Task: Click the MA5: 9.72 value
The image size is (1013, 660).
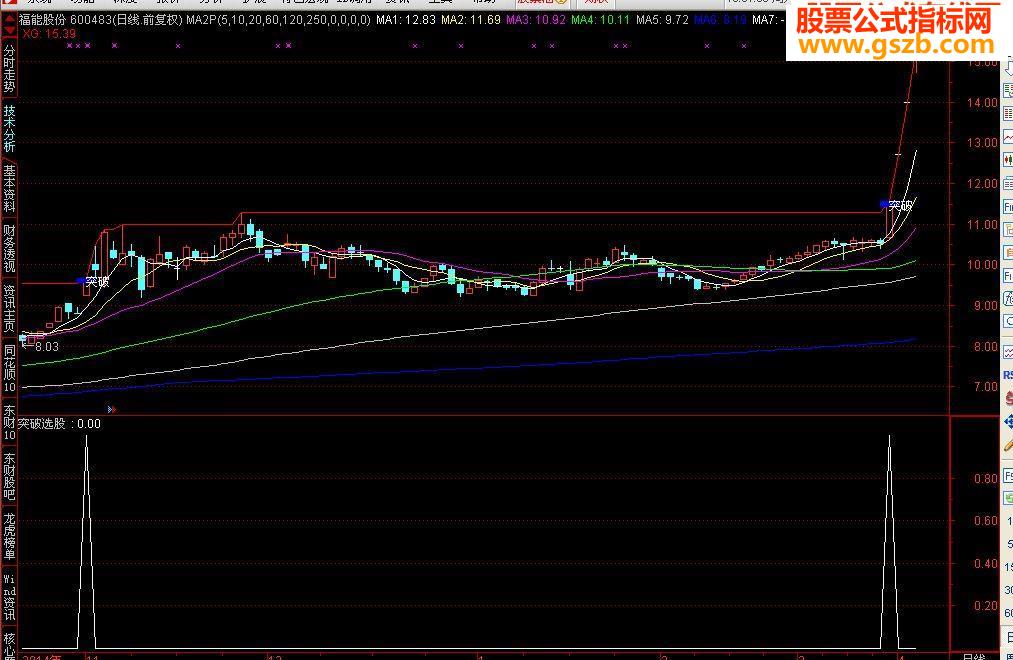Action: (x=662, y=20)
